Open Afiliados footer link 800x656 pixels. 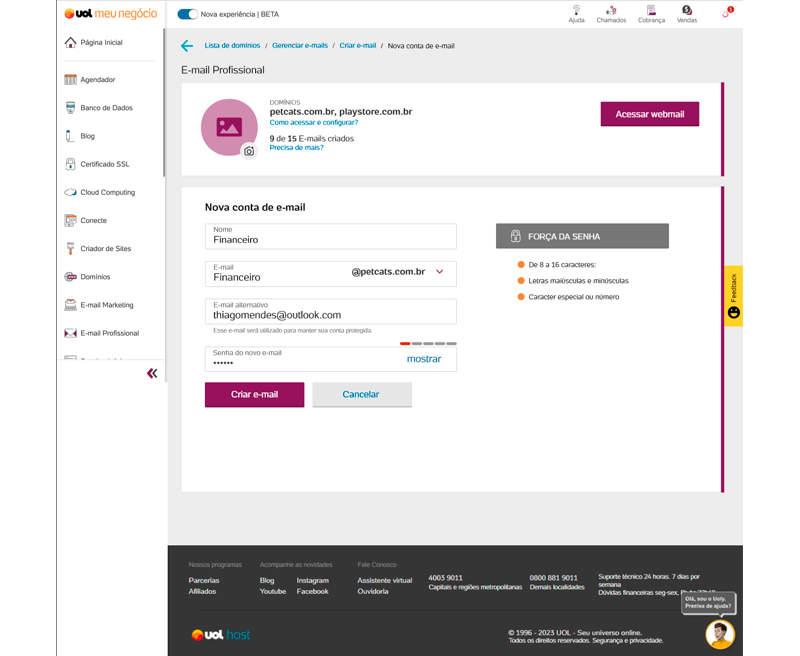(x=203, y=591)
